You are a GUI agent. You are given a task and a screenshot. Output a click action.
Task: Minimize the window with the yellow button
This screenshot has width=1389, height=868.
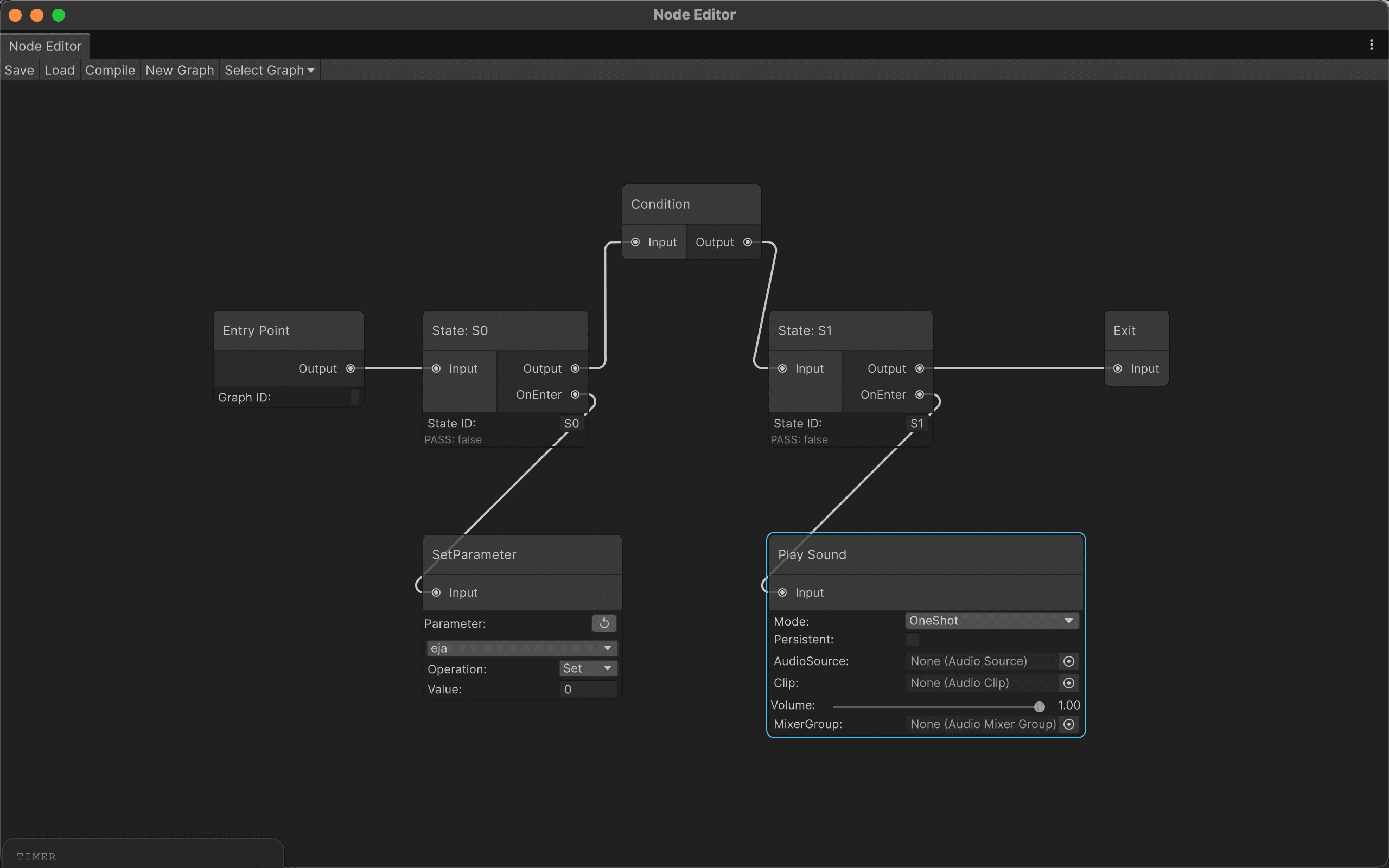(x=37, y=15)
